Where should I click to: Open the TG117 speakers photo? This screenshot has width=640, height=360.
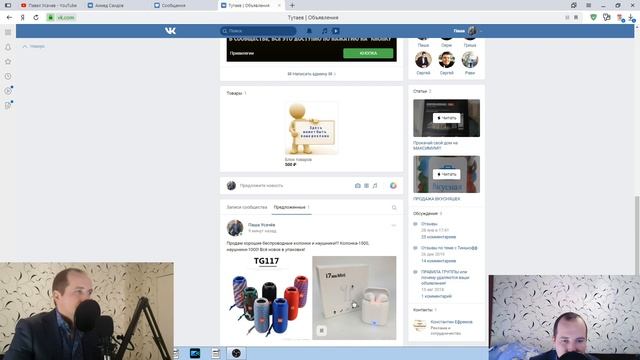click(269, 298)
